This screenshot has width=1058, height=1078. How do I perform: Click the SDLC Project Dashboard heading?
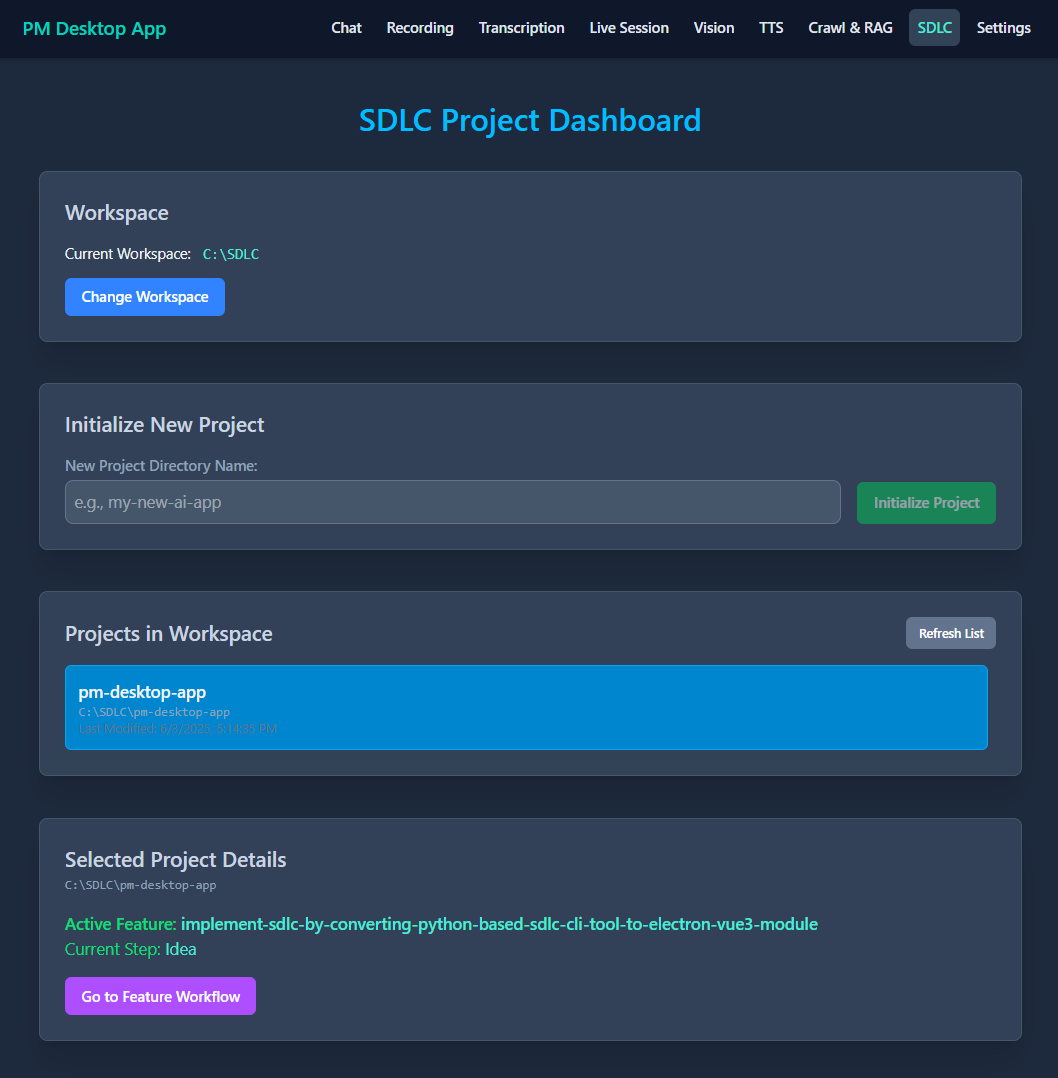529,120
